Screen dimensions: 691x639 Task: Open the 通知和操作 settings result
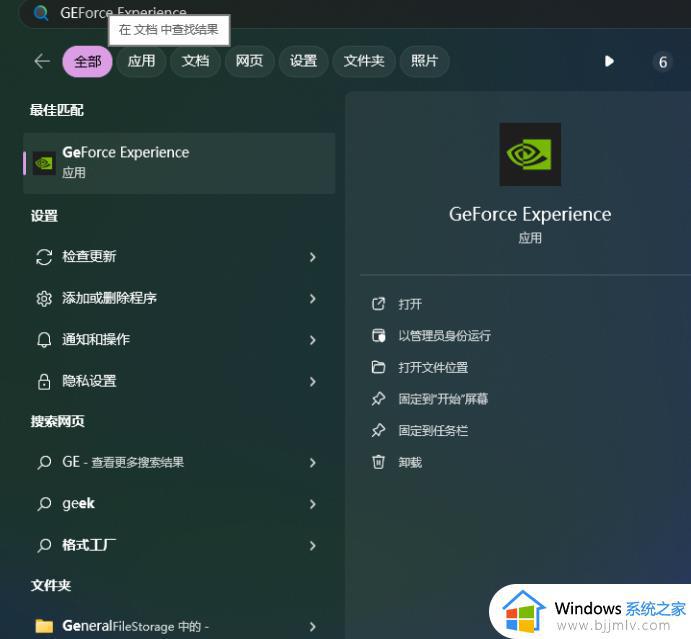pyautogui.click(x=179, y=340)
